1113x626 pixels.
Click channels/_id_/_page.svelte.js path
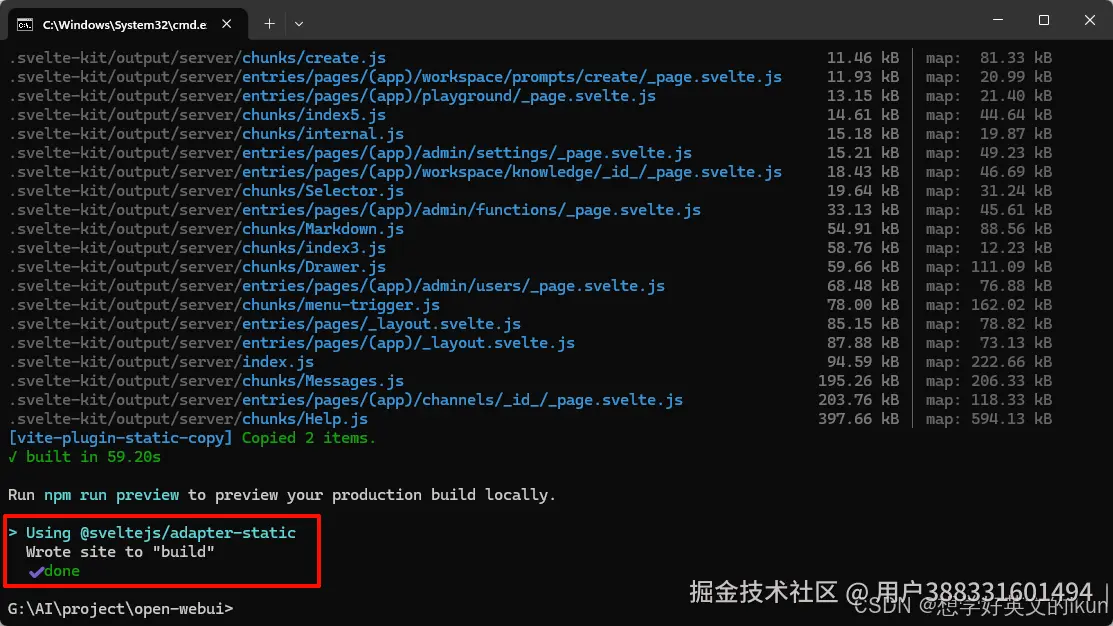click(x=462, y=400)
